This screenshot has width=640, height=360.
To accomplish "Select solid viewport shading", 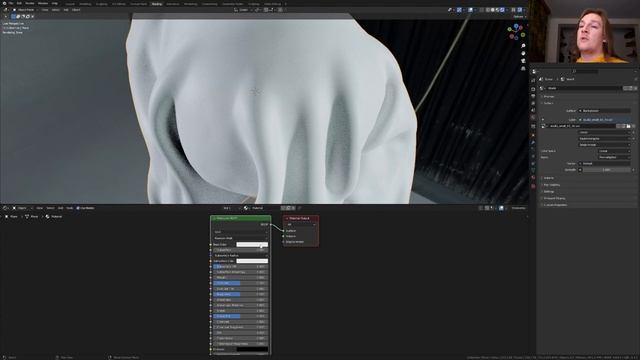I will (493, 10).
